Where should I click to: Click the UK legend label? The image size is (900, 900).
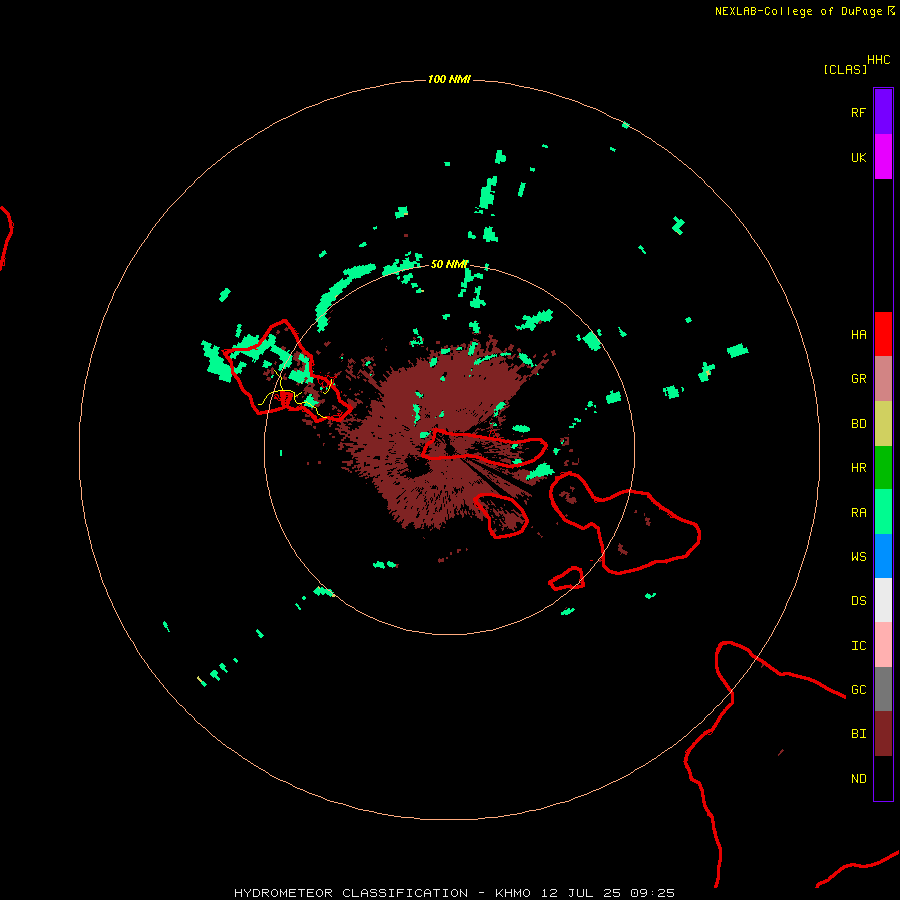click(x=858, y=157)
